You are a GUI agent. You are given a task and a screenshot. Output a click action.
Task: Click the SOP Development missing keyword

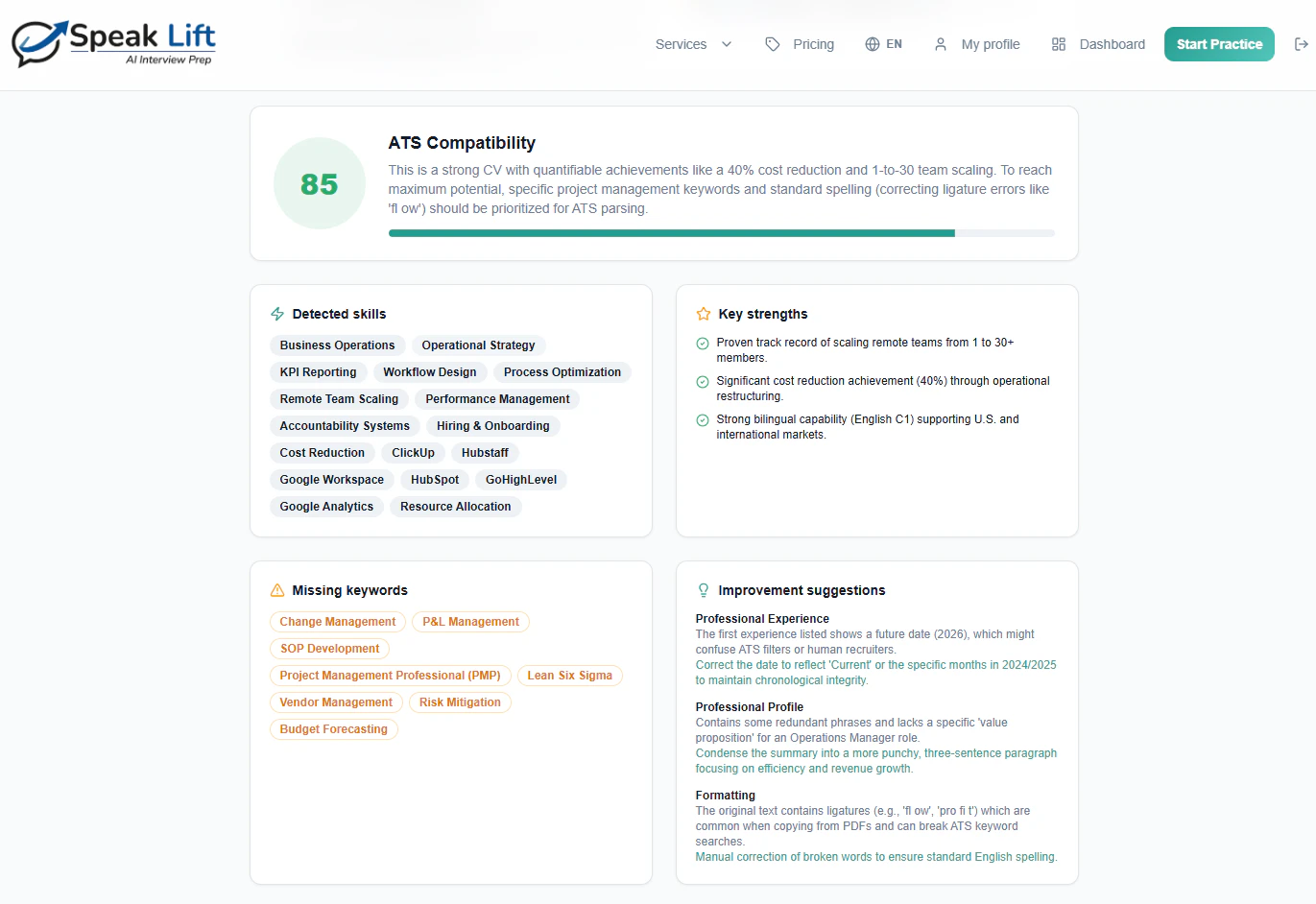[330, 649]
